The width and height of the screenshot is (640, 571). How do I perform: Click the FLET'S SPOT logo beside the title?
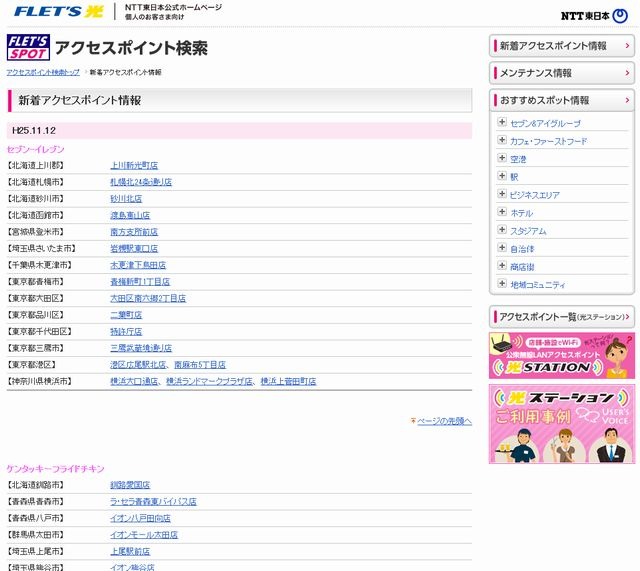(28, 47)
